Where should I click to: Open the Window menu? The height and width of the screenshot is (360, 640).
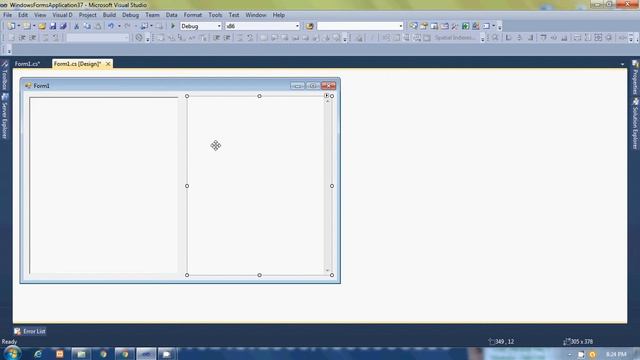coord(256,15)
